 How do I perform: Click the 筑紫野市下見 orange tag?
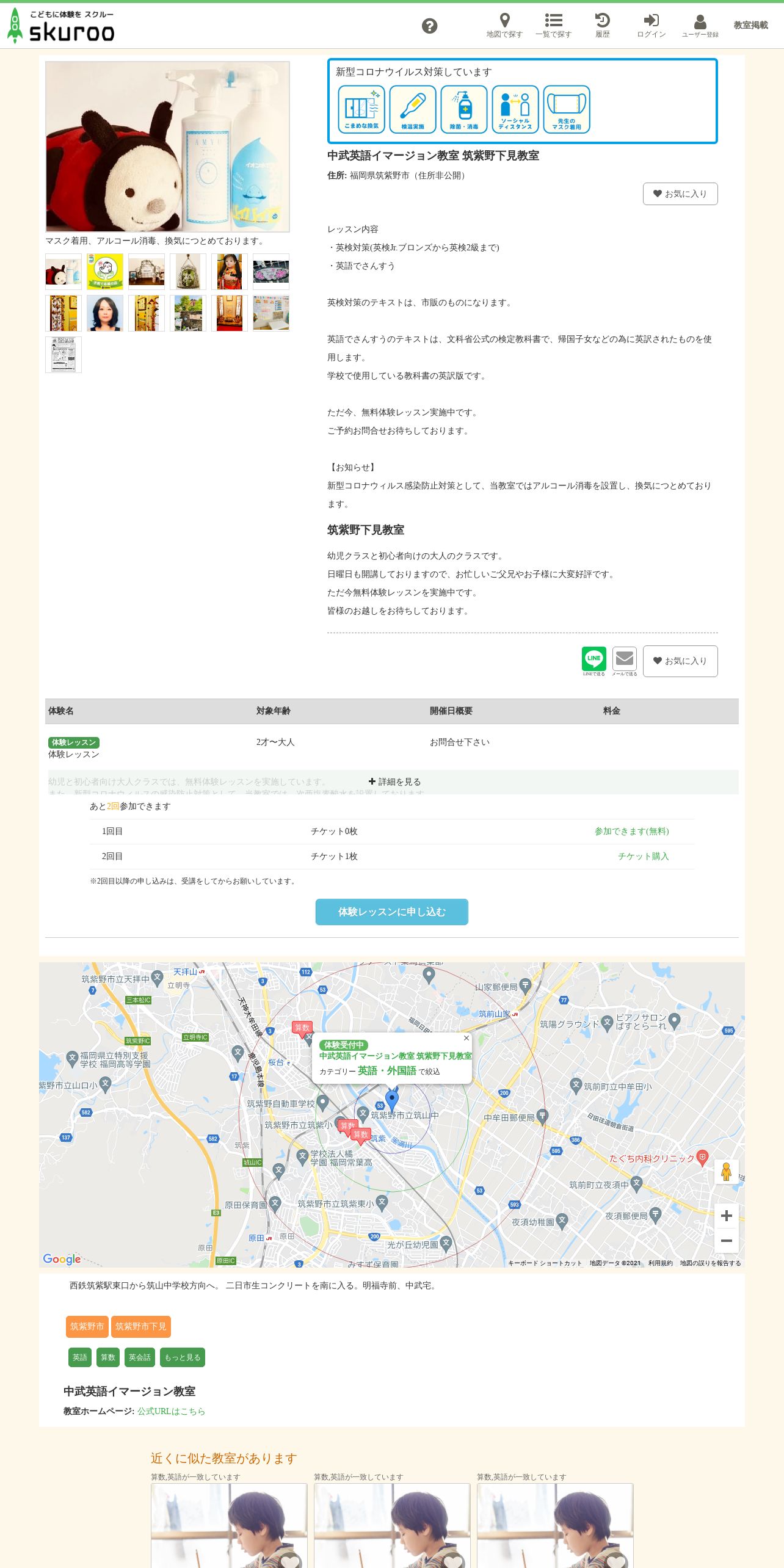[x=141, y=1326]
